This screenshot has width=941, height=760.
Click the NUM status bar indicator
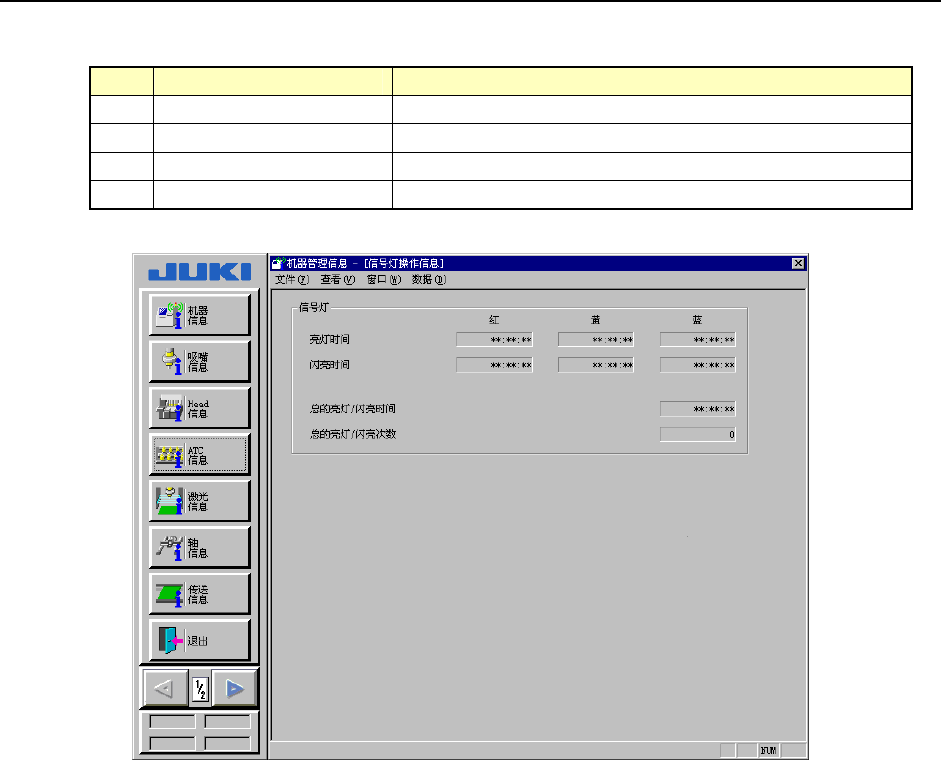pos(768,750)
